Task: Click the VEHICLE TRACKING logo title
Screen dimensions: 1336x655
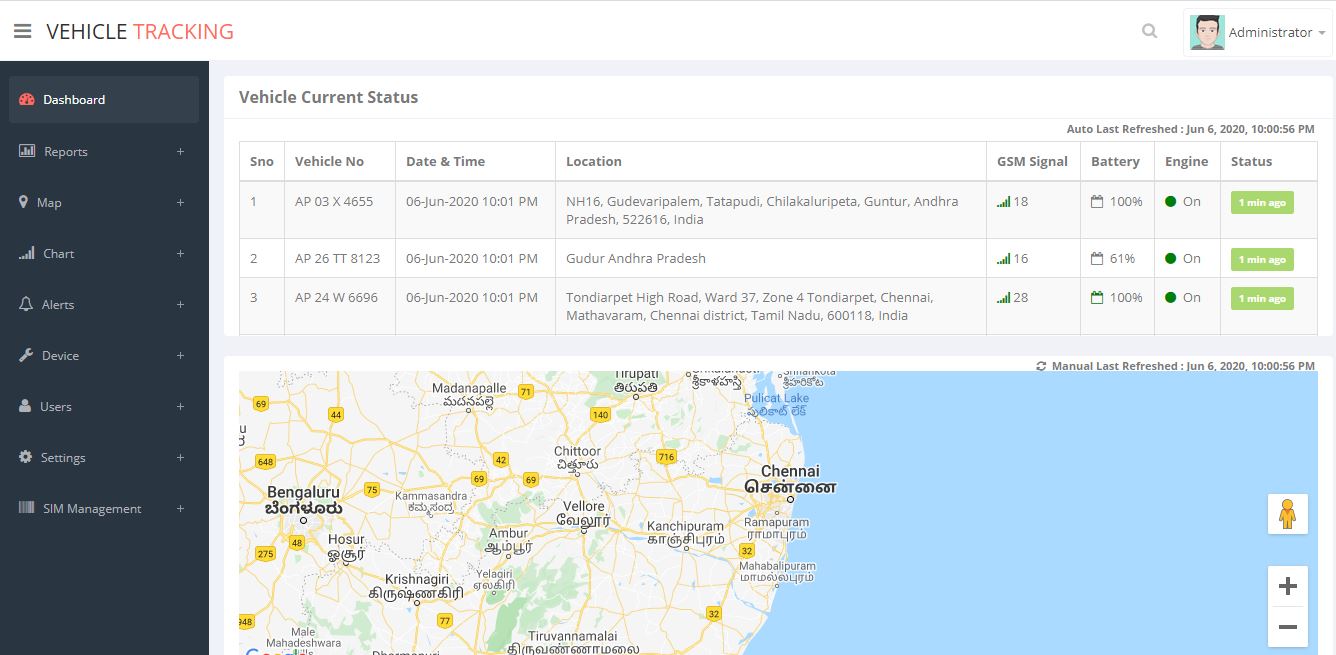Action: point(140,32)
